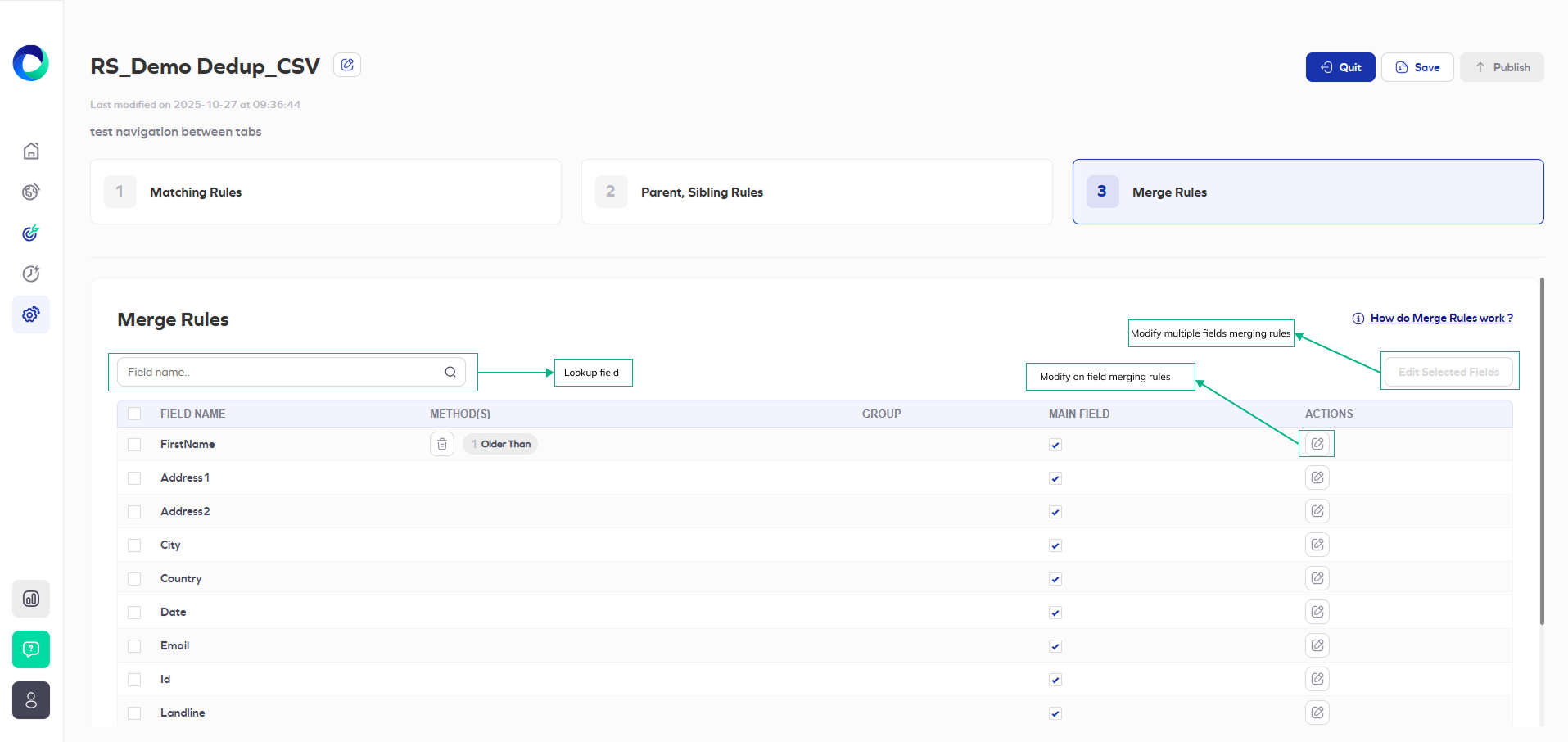This screenshot has width=1568, height=742.
Task: Delete the Older Than method on FirstName
Action: pyautogui.click(x=442, y=444)
